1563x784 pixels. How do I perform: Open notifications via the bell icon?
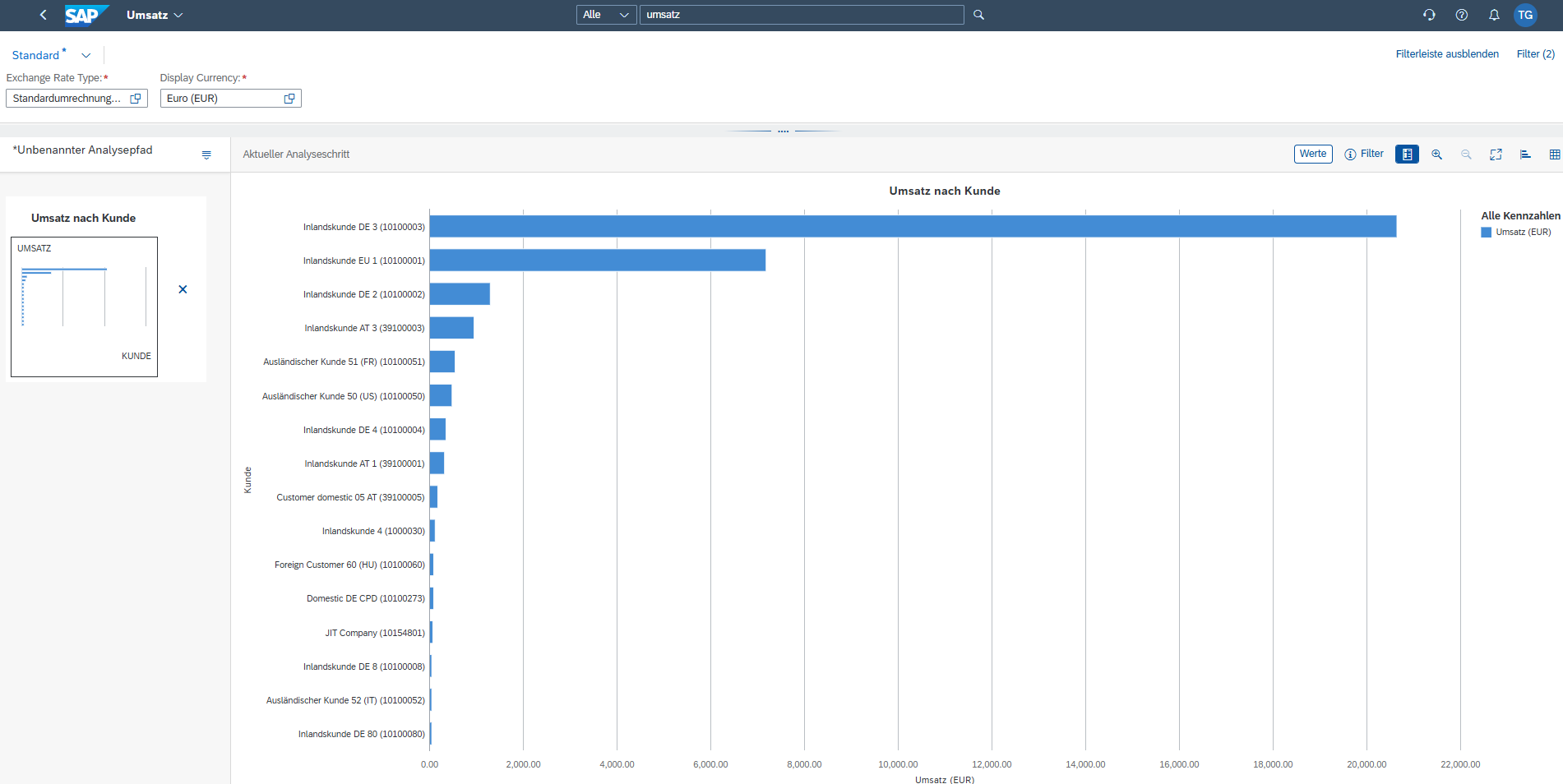click(x=1494, y=14)
